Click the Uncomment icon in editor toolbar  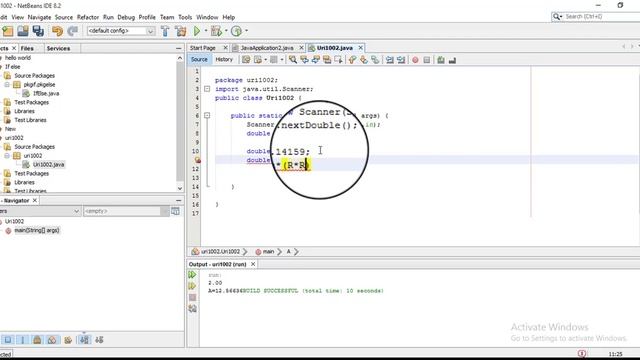(x=452, y=60)
